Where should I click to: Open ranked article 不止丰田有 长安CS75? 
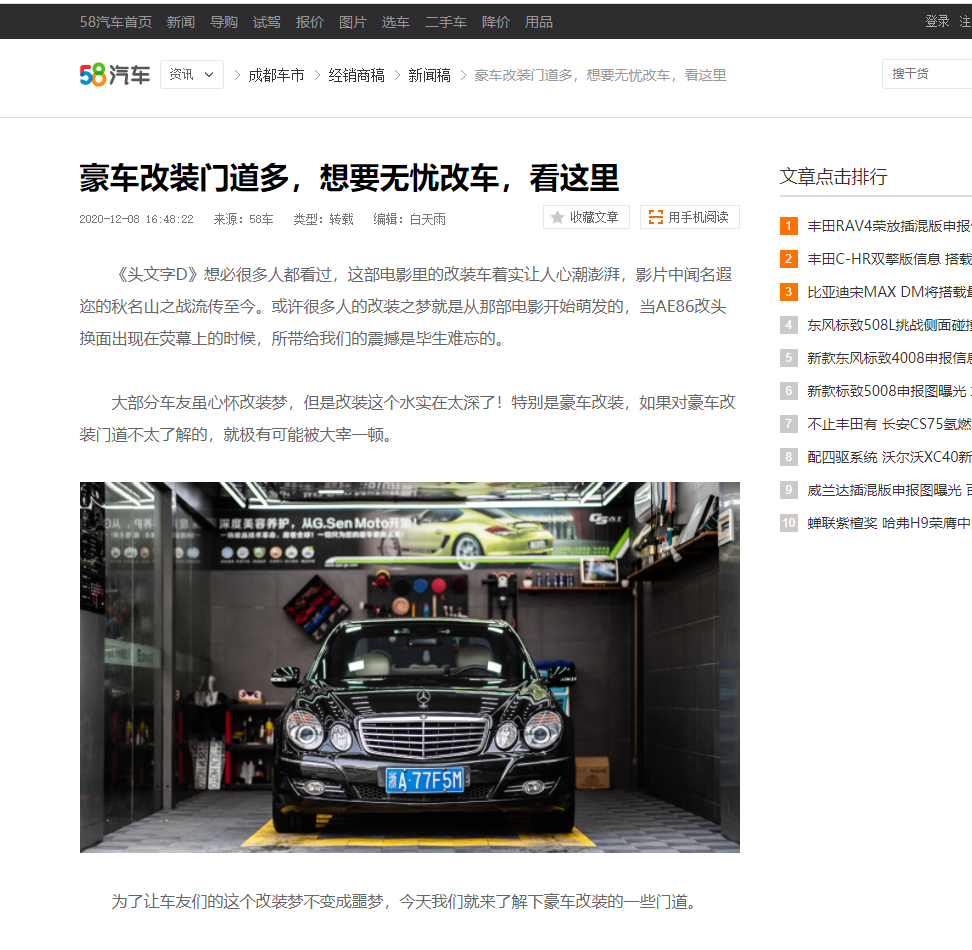[889, 424]
